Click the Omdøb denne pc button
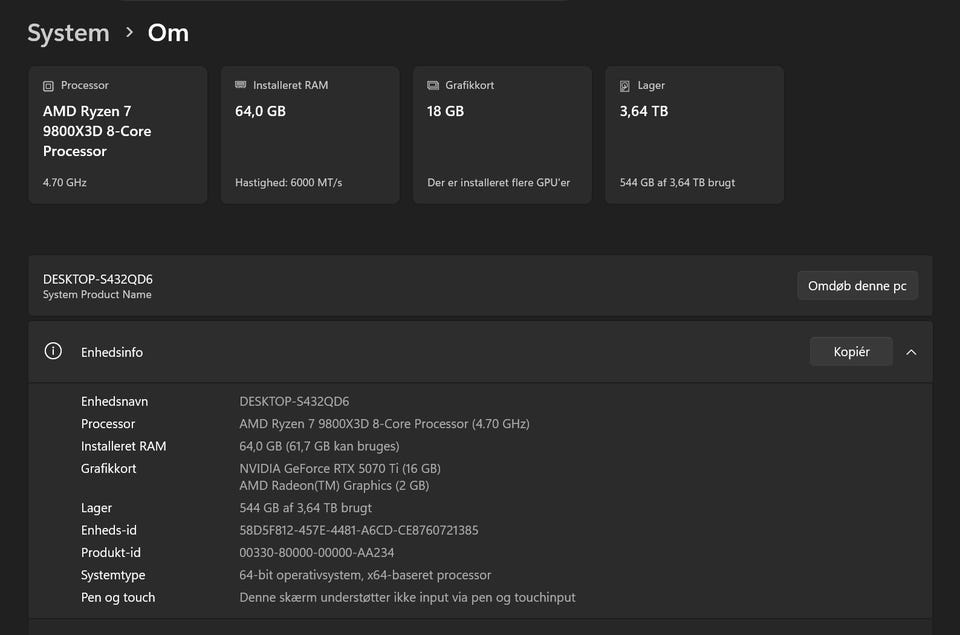The height and width of the screenshot is (635, 960). point(857,285)
